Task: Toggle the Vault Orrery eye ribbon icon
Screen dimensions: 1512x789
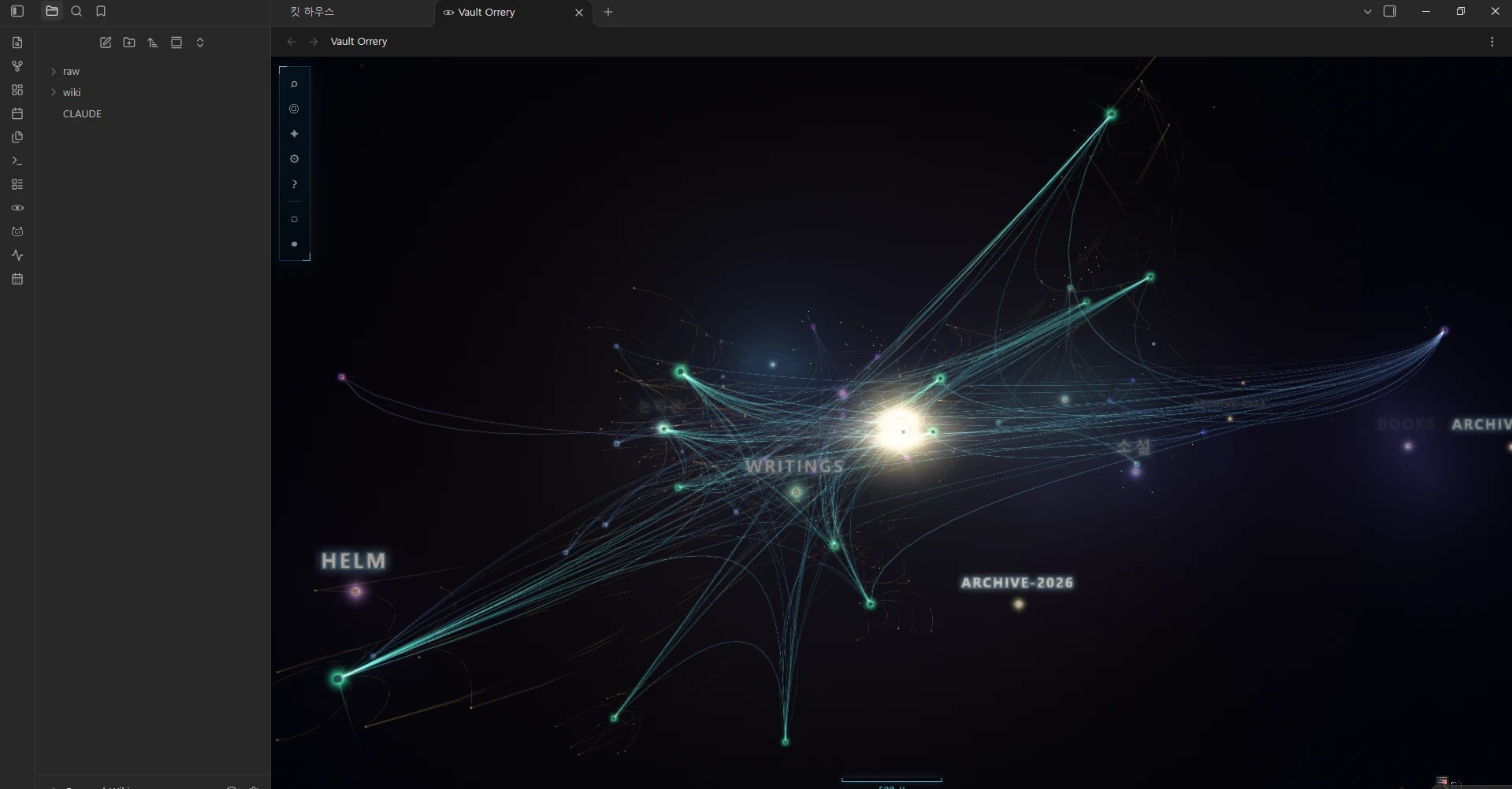Action: 17,208
